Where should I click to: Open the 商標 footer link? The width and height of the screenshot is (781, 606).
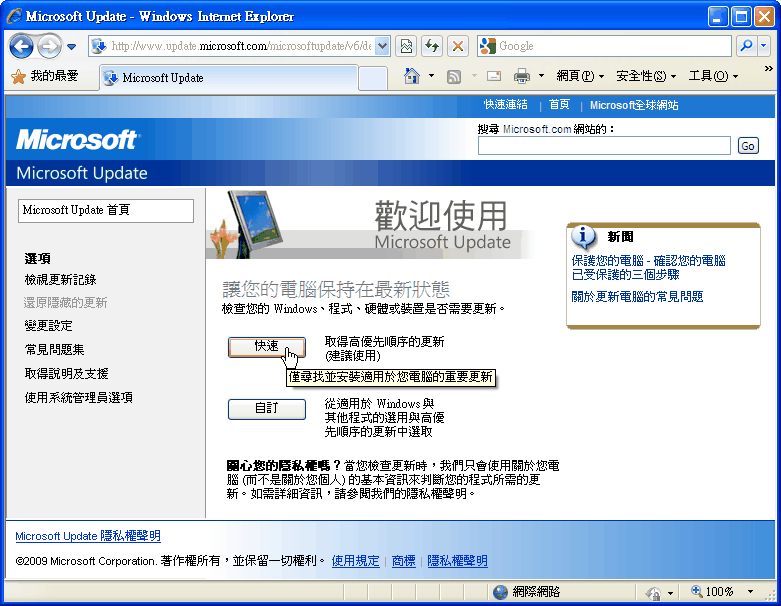click(x=403, y=561)
